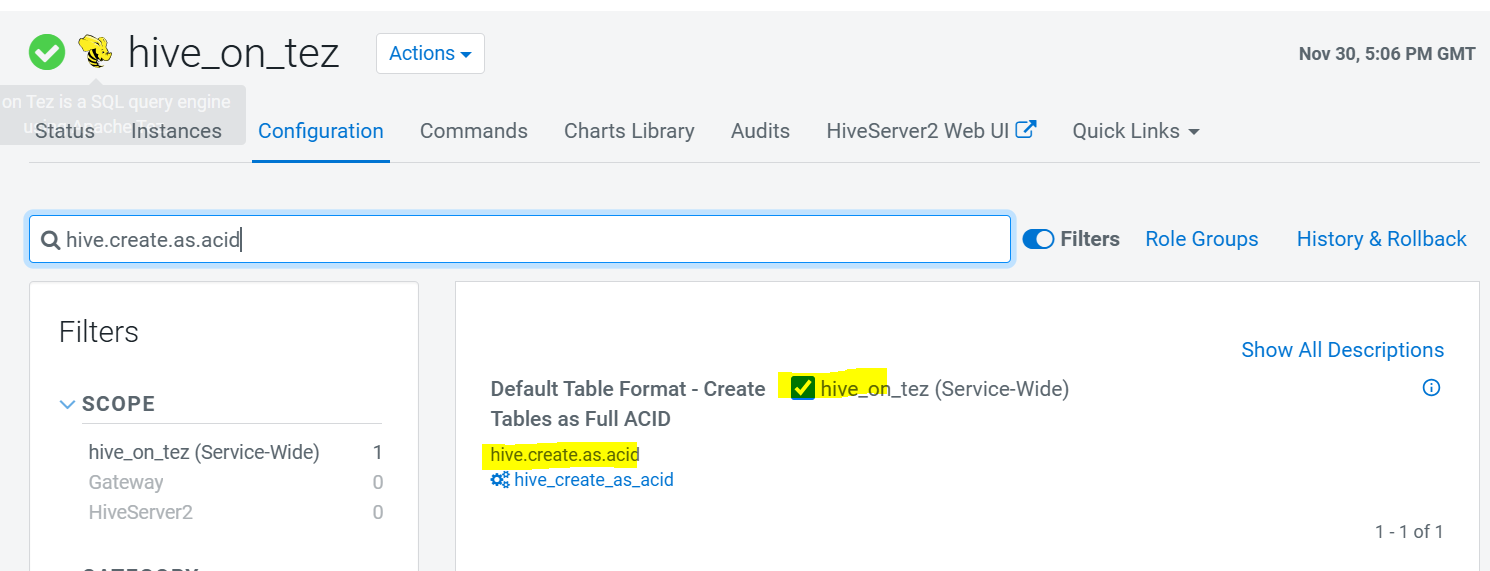Focus the configuration search field
Image resolution: width=1490 pixels, height=571 pixels.
click(x=520, y=239)
